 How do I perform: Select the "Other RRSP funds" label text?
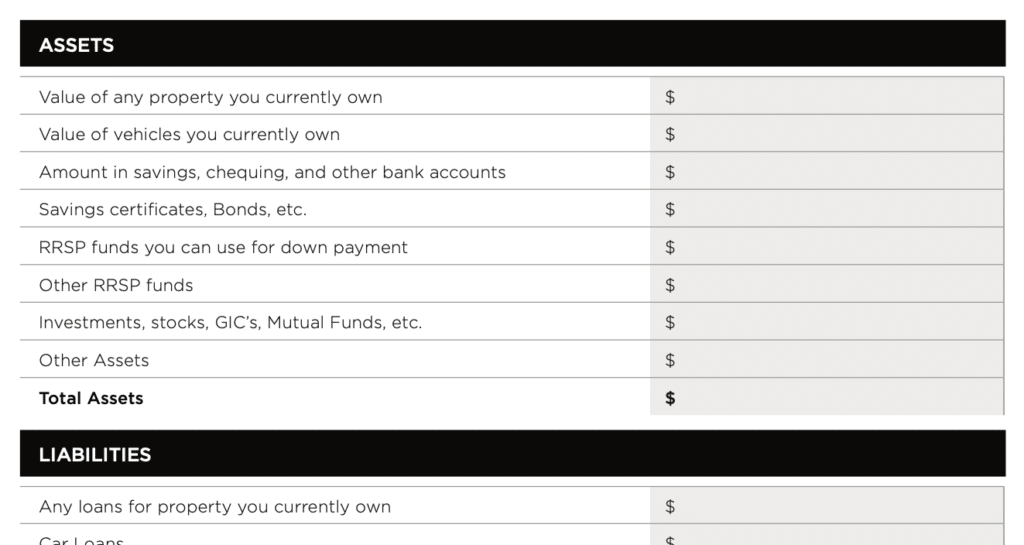[116, 285]
